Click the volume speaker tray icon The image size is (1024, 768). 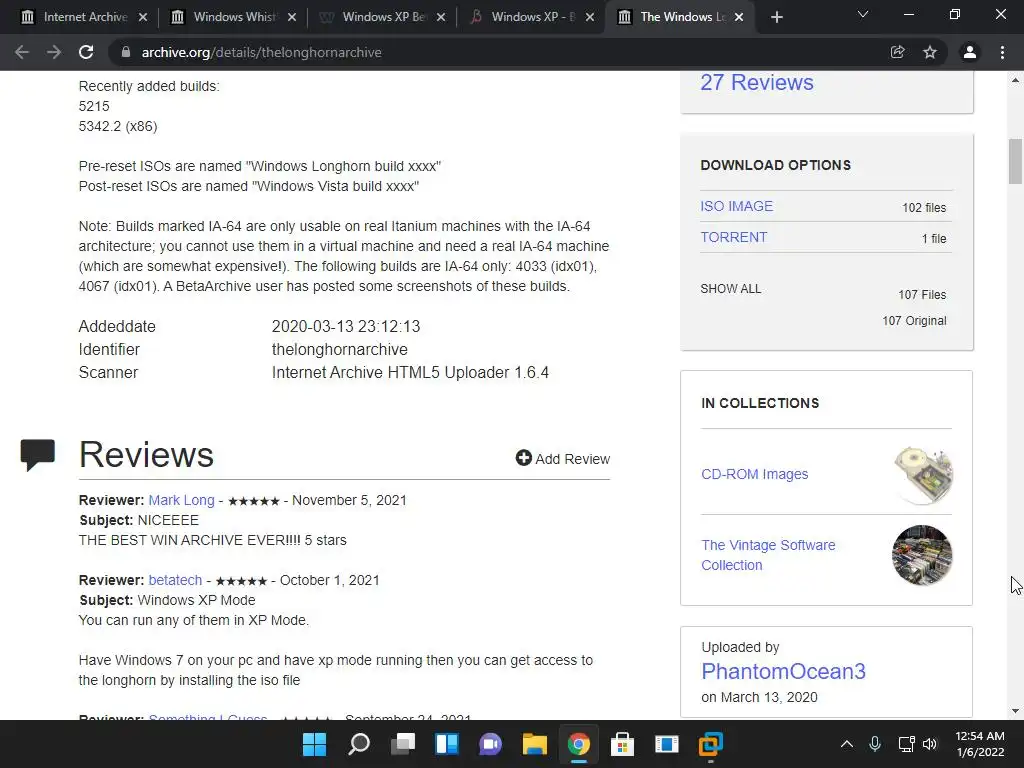(x=930, y=744)
